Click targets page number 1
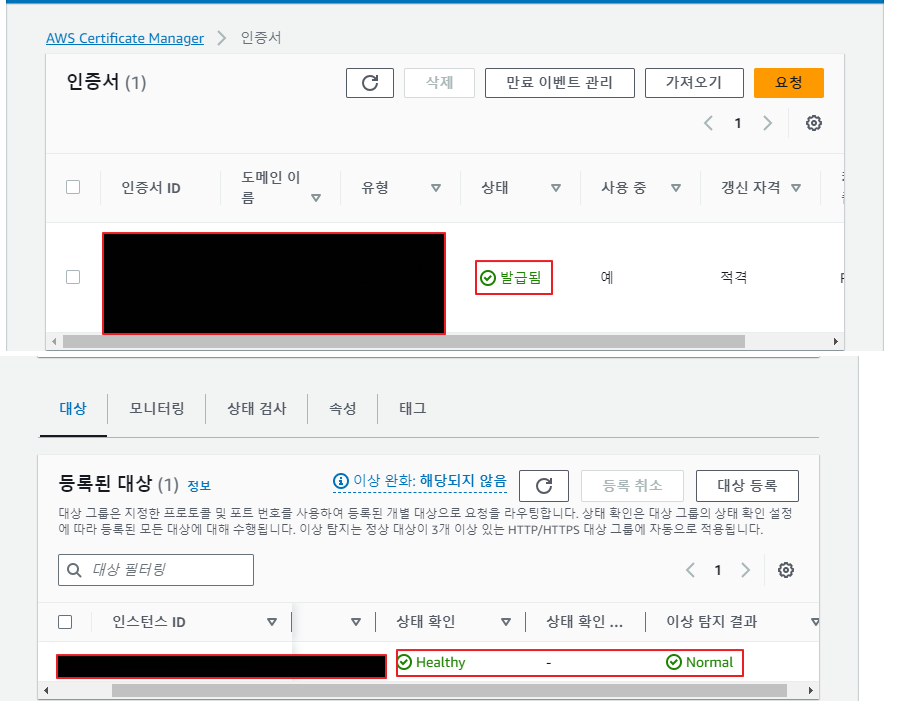 (718, 570)
